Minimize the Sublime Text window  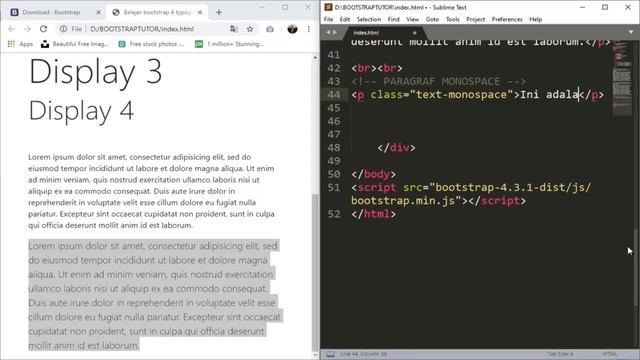pyautogui.click(x=582, y=7)
